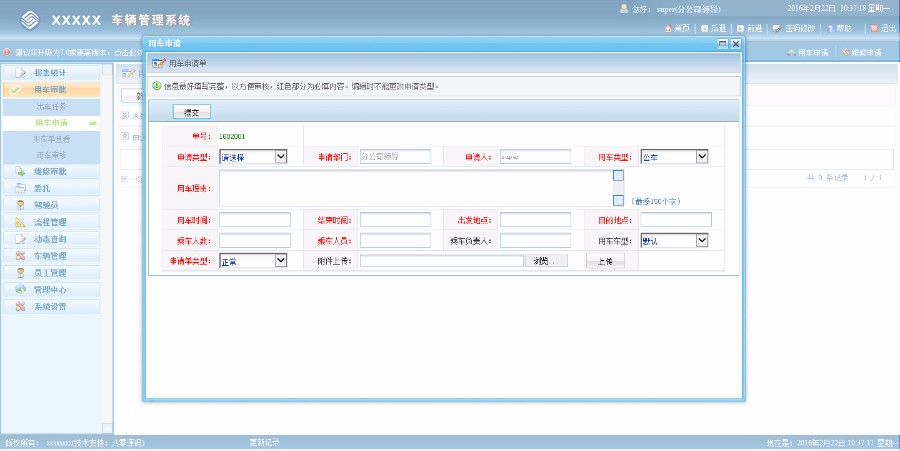
Task: Click the 维修申请 shortcut wrench icon
Action: pos(845,52)
